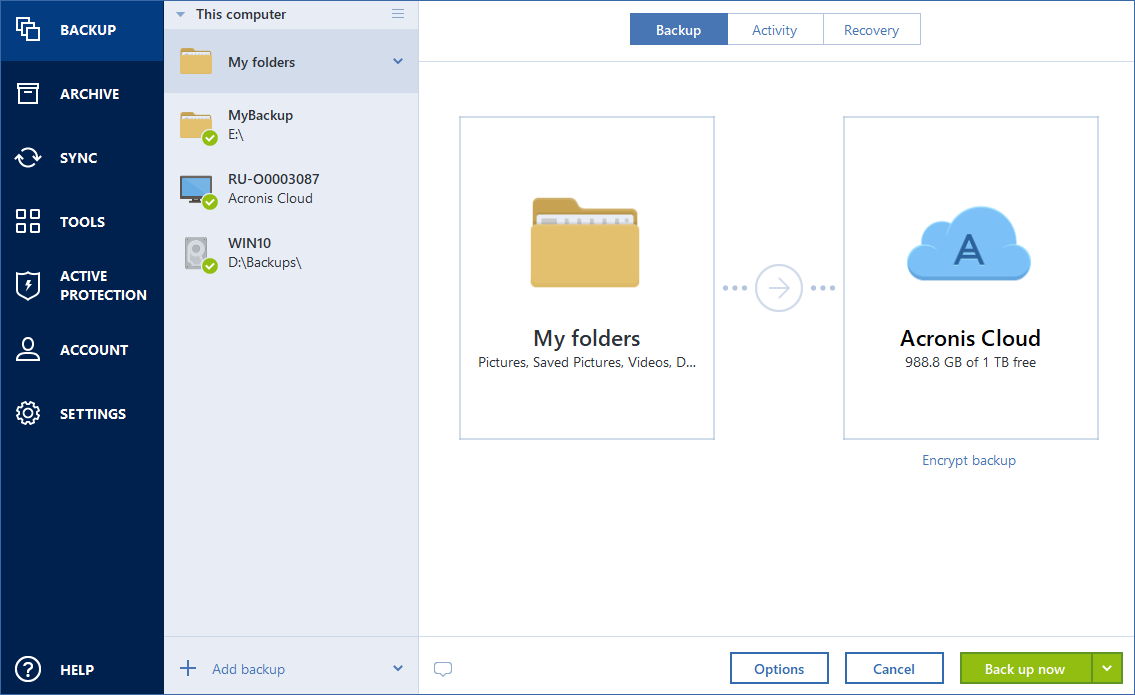Open the backup list hamburger menu
The image size is (1135, 695).
pyautogui.click(x=398, y=14)
